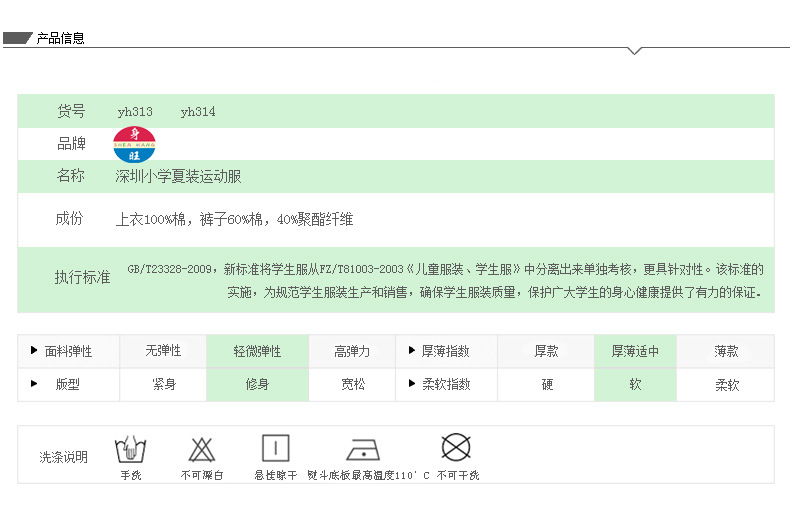Image resolution: width=790 pixels, height=513 pixels.
Task: Click the hand wash laundry icon
Action: pyautogui.click(x=127, y=449)
